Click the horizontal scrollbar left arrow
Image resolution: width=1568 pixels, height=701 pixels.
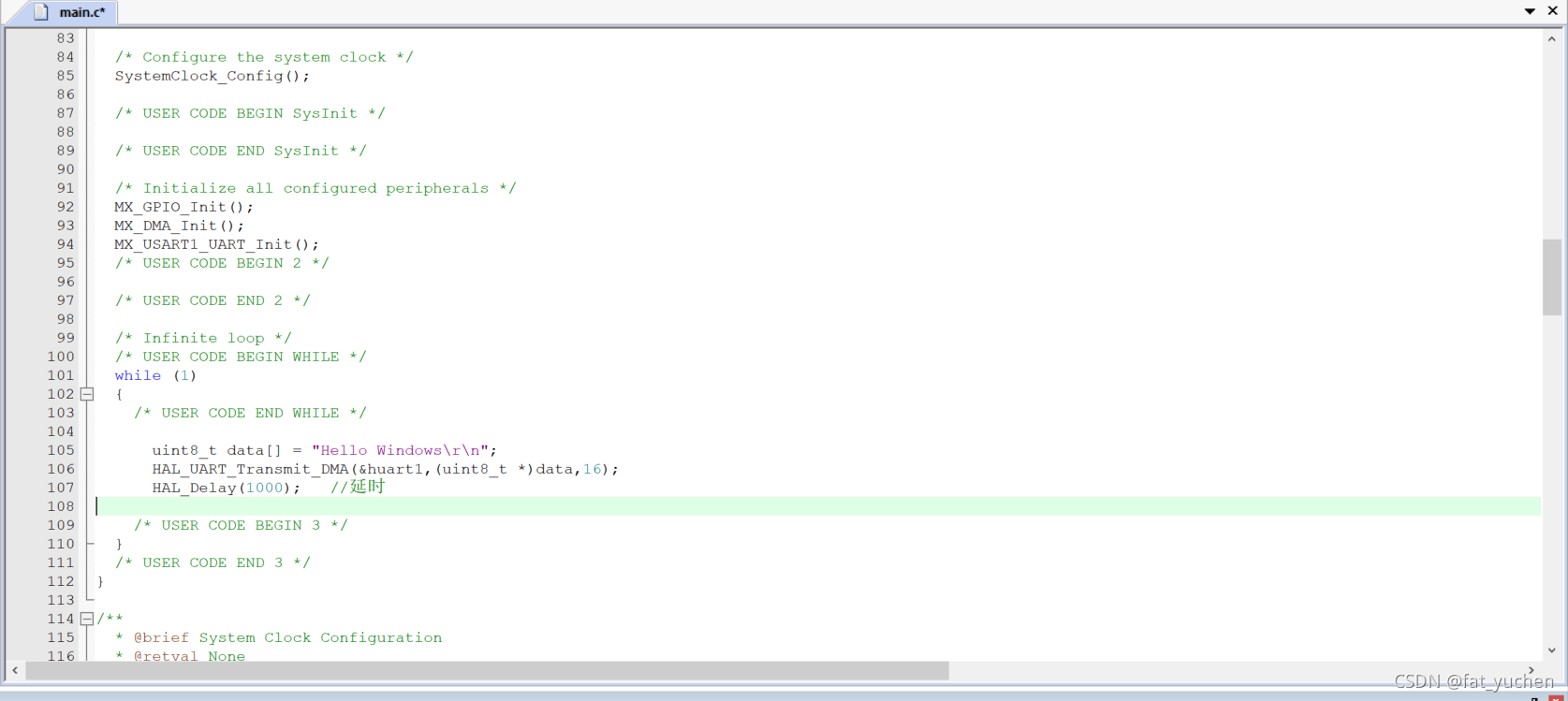click(15, 671)
